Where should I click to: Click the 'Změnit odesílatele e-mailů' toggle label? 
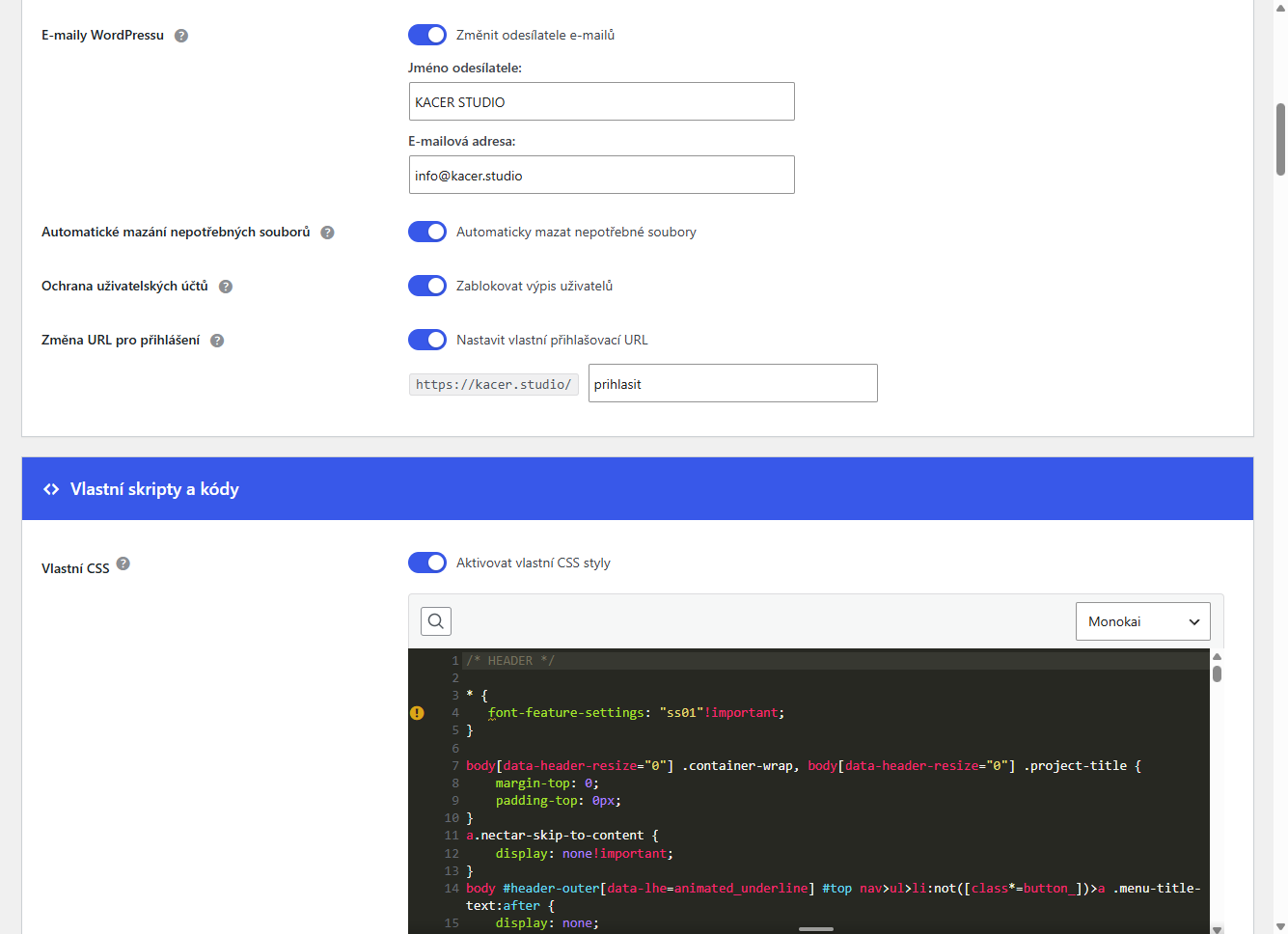pos(535,35)
